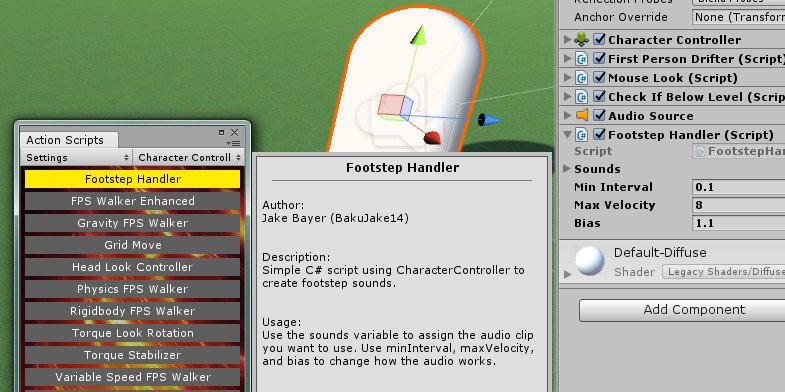This screenshot has height=392, width=785.
Task: Open the Character Controll category dropdown
Action: coord(189,157)
